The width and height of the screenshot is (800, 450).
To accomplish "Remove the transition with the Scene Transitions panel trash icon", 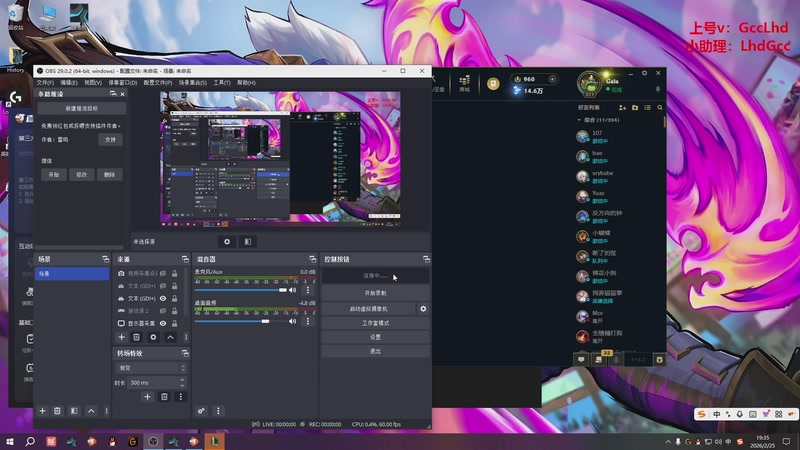I will point(164,396).
